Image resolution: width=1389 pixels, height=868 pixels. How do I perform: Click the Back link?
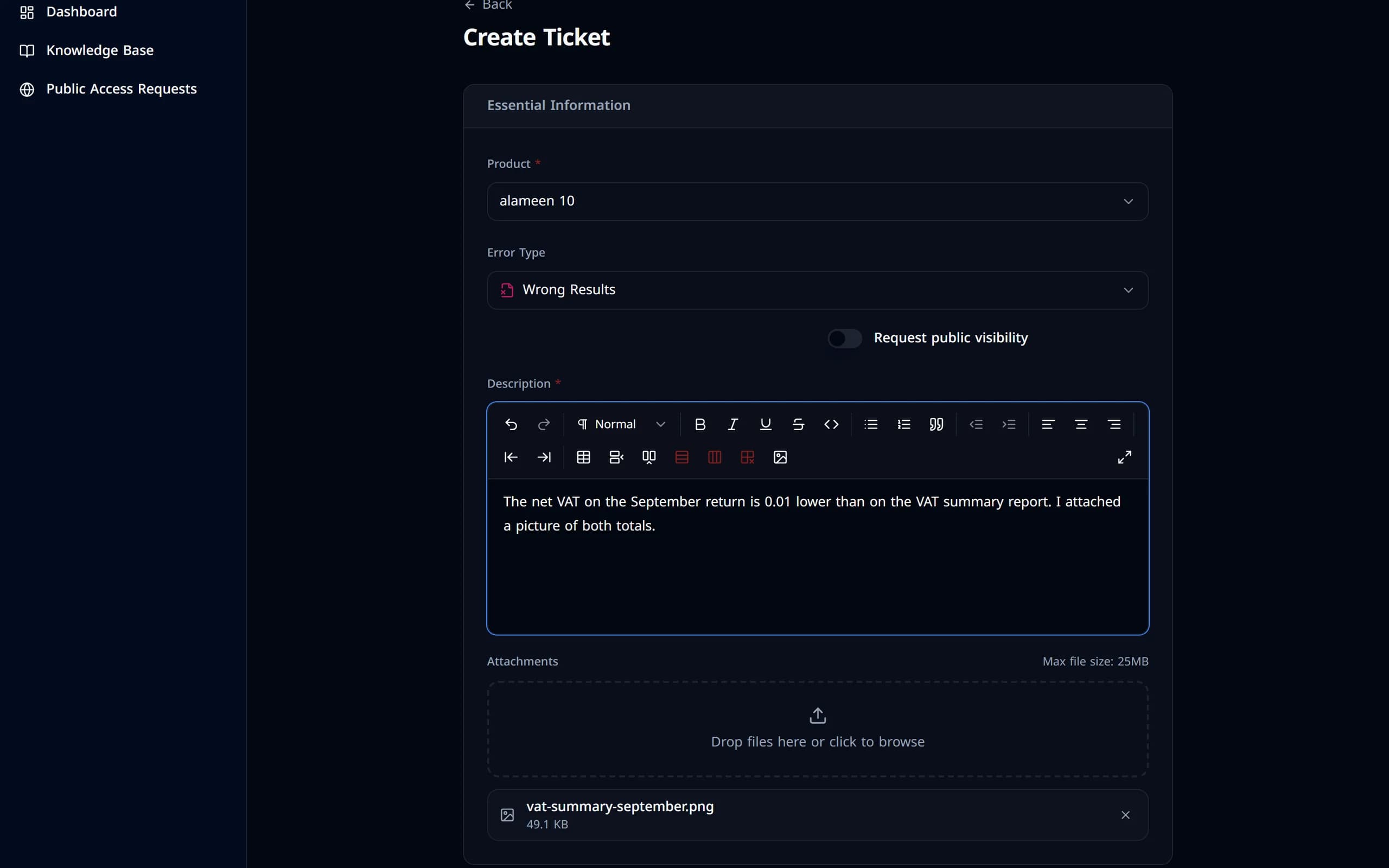488,5
